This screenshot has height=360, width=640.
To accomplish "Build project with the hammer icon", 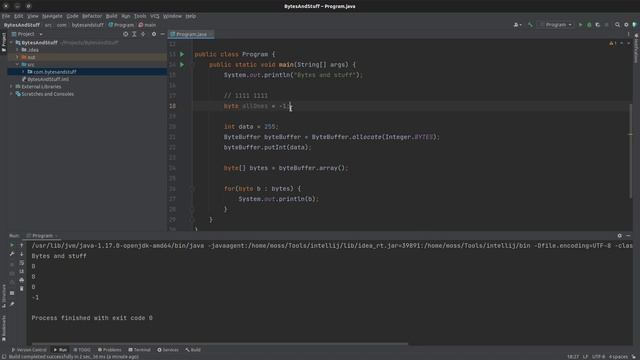I will tap(530, 25).
